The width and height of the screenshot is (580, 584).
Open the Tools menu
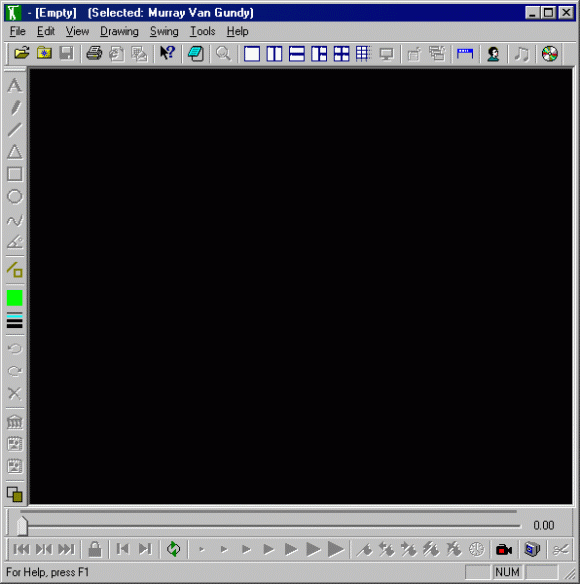[x=203, y=32]
